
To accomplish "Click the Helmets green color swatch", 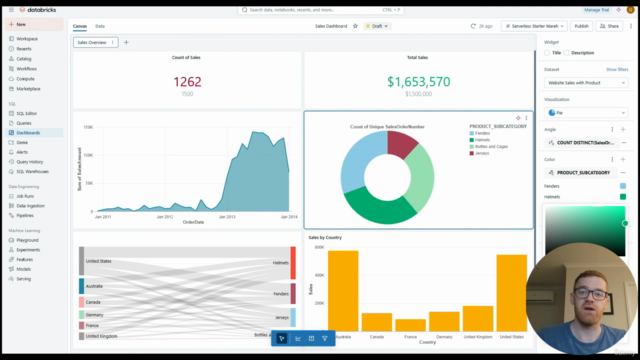I will pos(623,197).
